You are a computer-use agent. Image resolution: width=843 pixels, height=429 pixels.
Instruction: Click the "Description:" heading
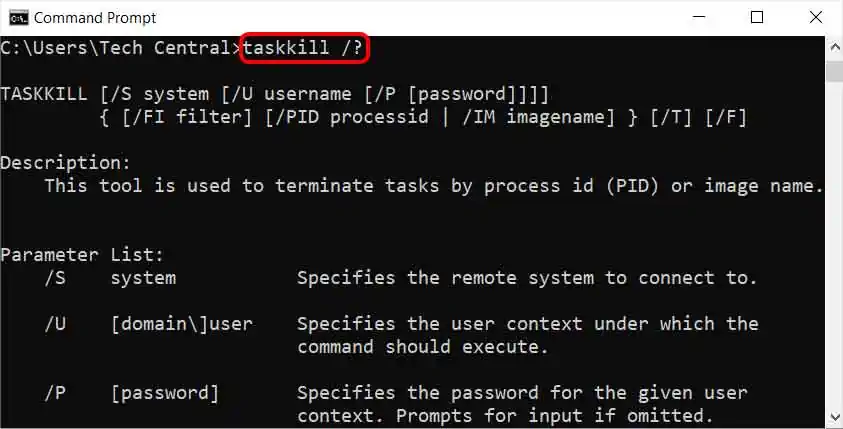pos(66,162)
